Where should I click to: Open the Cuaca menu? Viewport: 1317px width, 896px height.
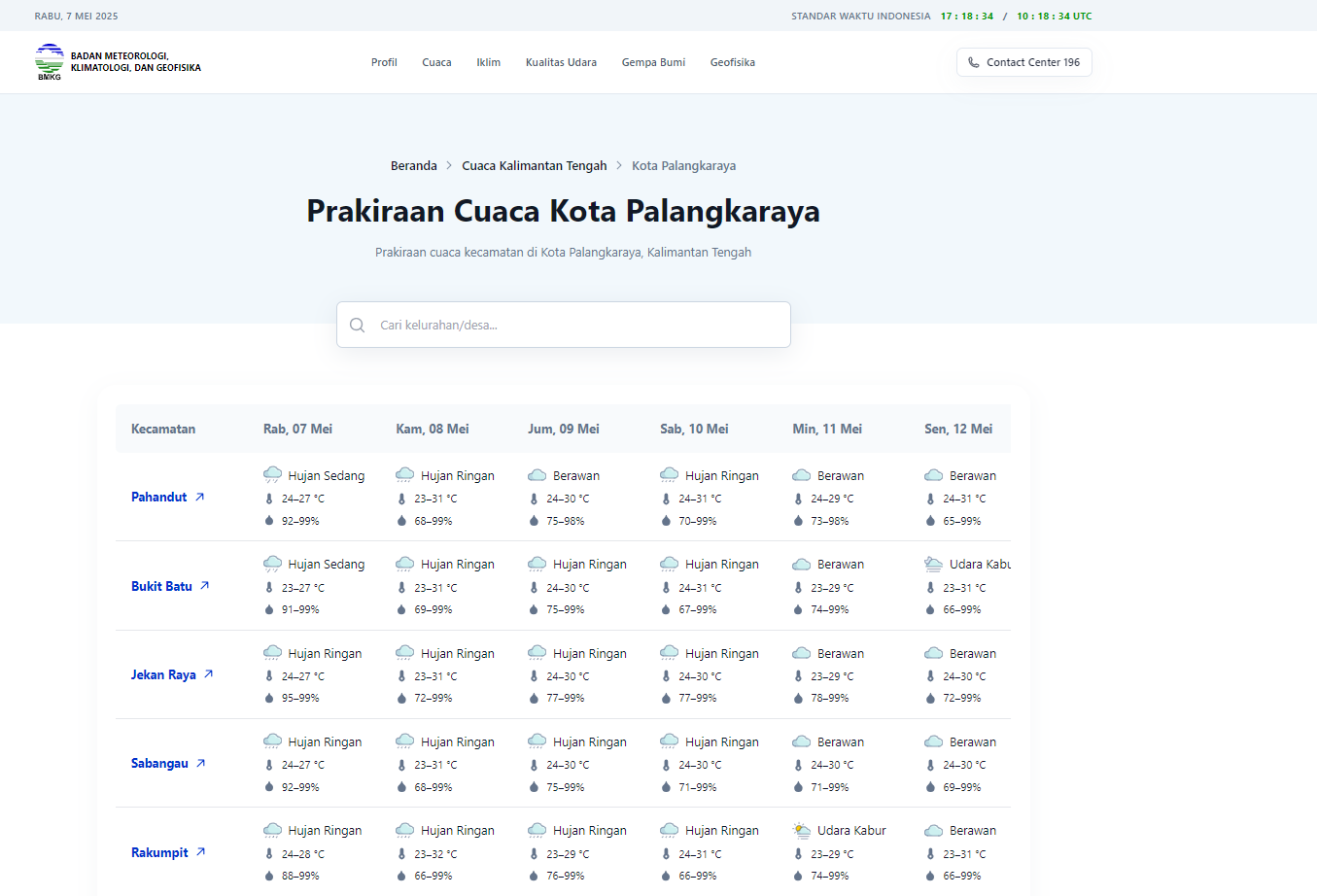point(436,62)
